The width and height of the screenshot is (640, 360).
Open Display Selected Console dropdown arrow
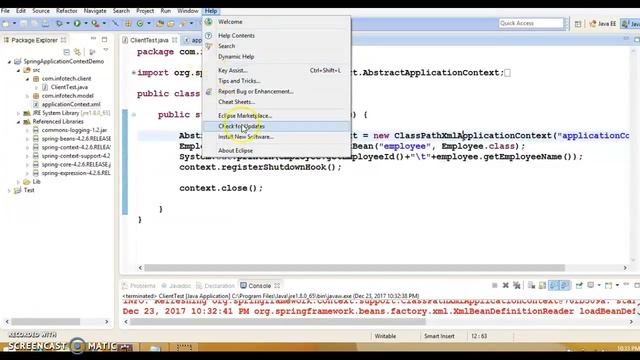[599, 285]
